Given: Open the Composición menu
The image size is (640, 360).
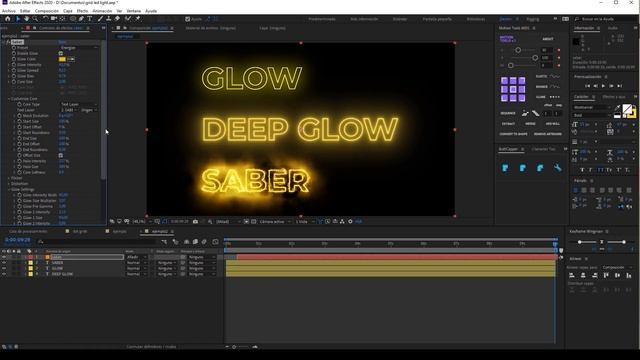Looking at the screenshot, I should [47, 11].
